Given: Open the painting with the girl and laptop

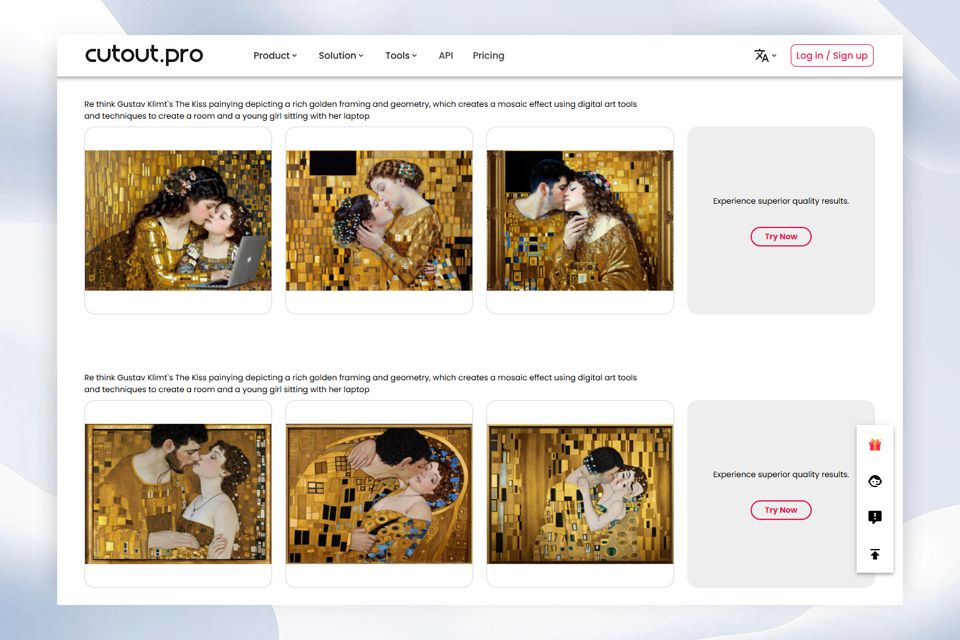Looking at the screenshot, I should [x=178, y=220].
